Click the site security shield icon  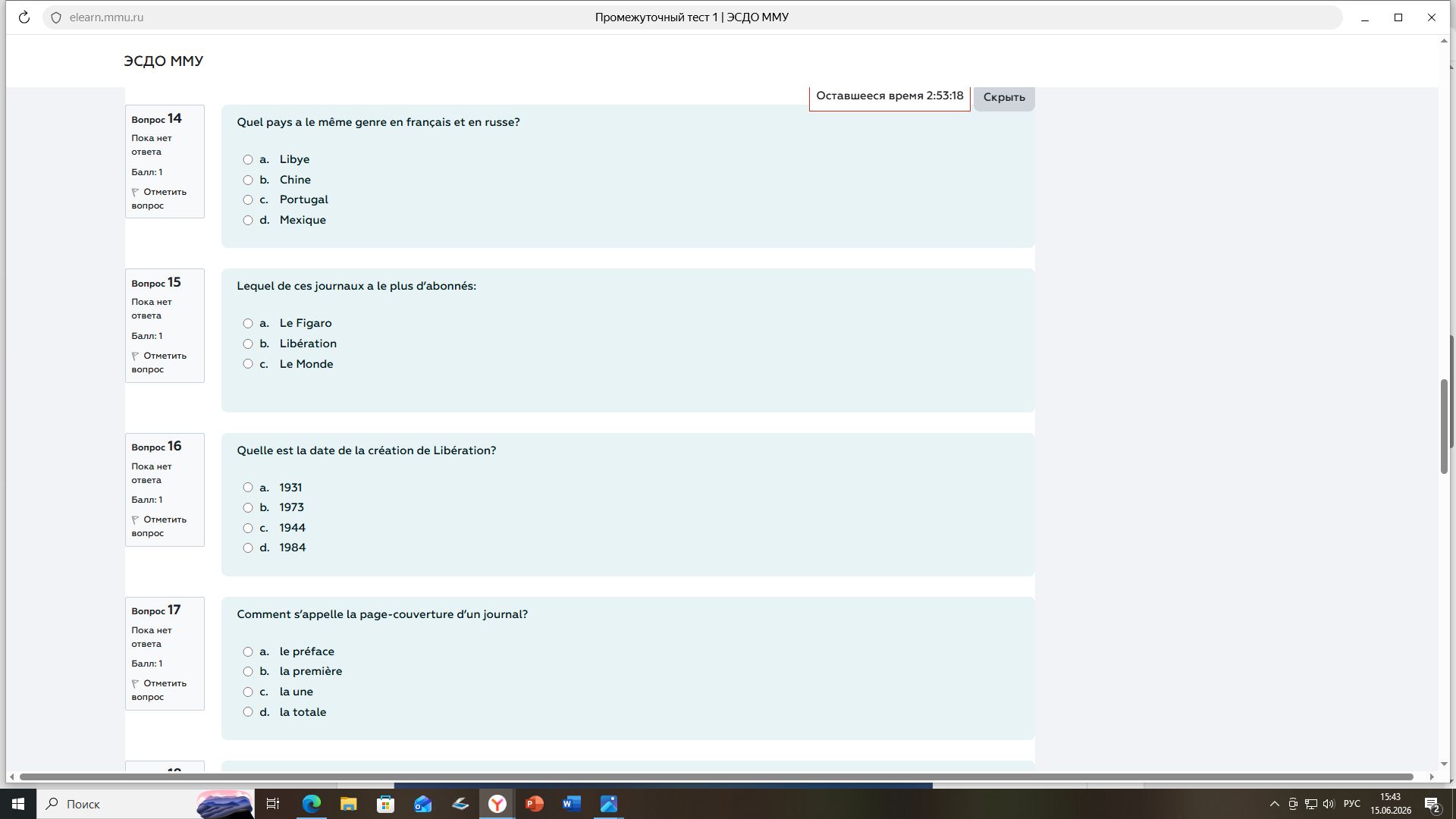[56, 17]
